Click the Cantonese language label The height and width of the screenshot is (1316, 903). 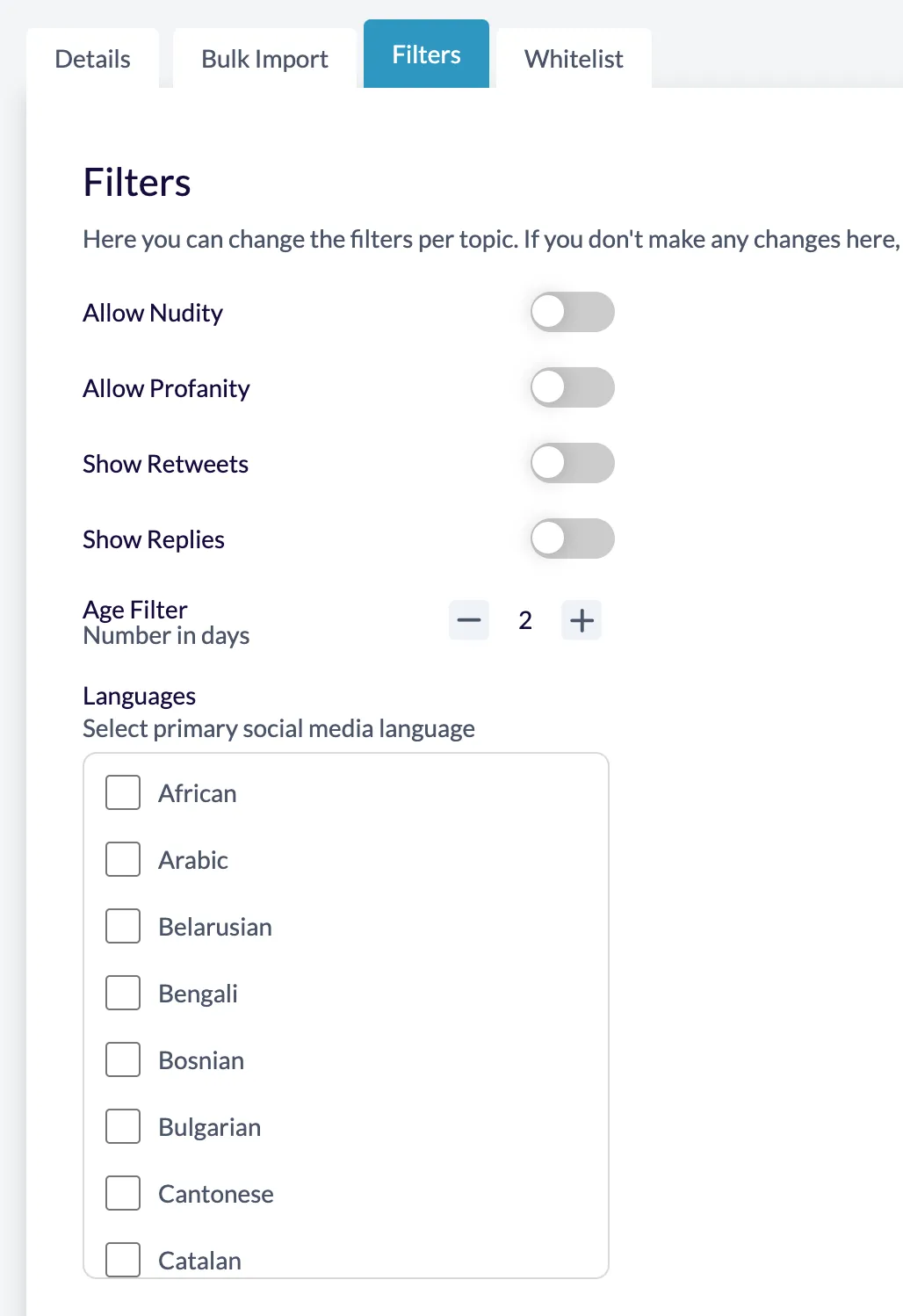coord(216,1194)
